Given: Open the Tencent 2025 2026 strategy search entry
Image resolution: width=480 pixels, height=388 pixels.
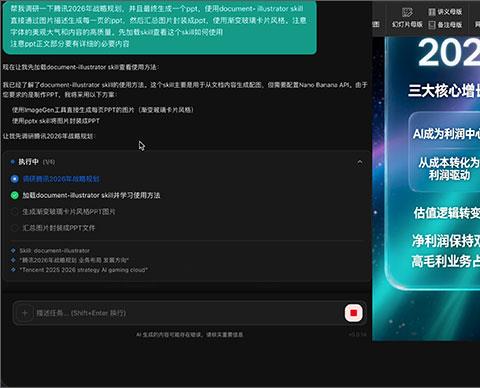Looking at the screenshot, I should coord(83,270).
